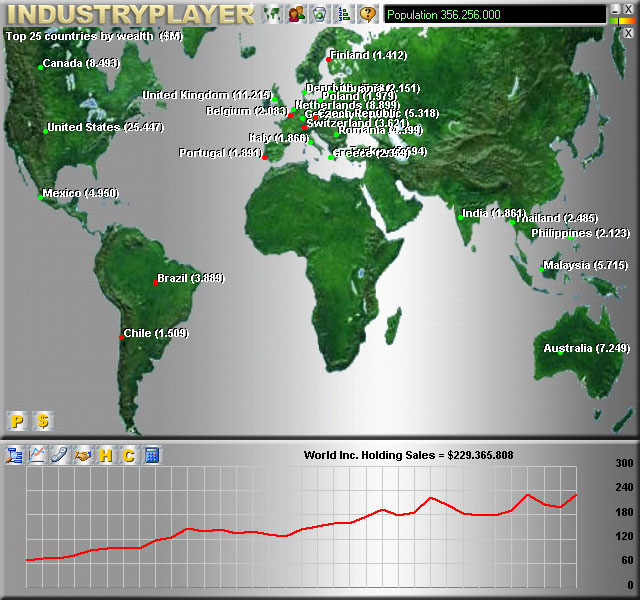The width and height of the screenshot is (640, 600).
Task: Click the green dot marking Mexico
Action: pyautogui.click(x=40, y=197)
